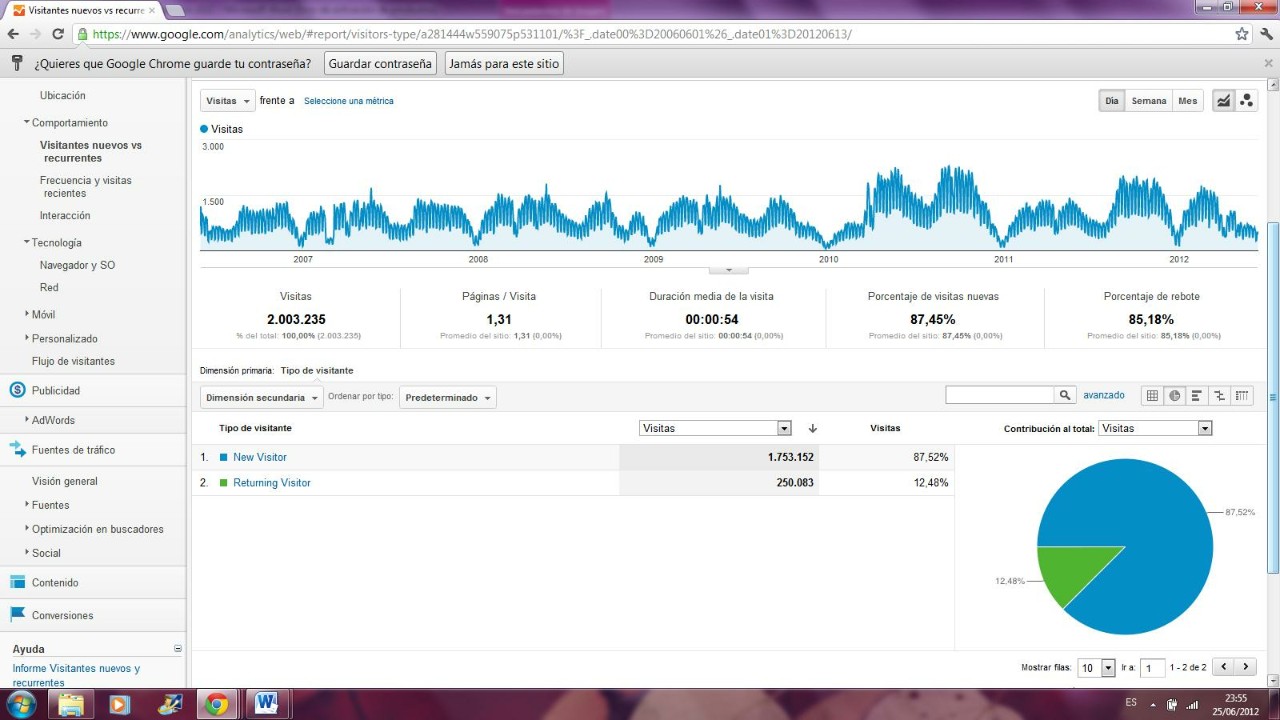Switch to the line chart view icon

1223,101
